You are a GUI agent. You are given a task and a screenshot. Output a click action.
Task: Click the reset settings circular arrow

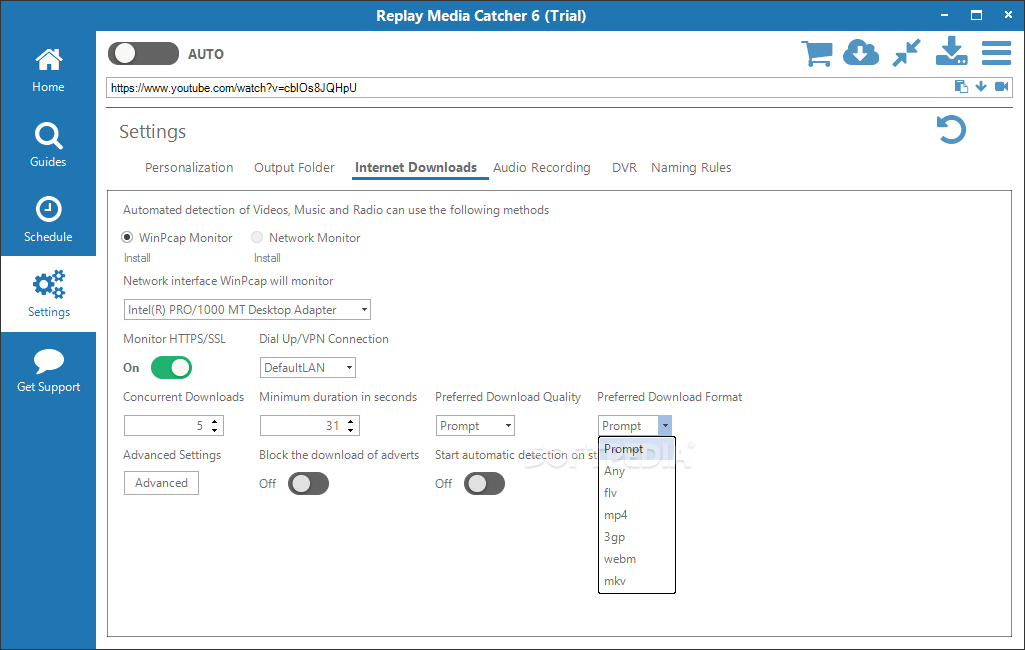(x=951, y=129)
